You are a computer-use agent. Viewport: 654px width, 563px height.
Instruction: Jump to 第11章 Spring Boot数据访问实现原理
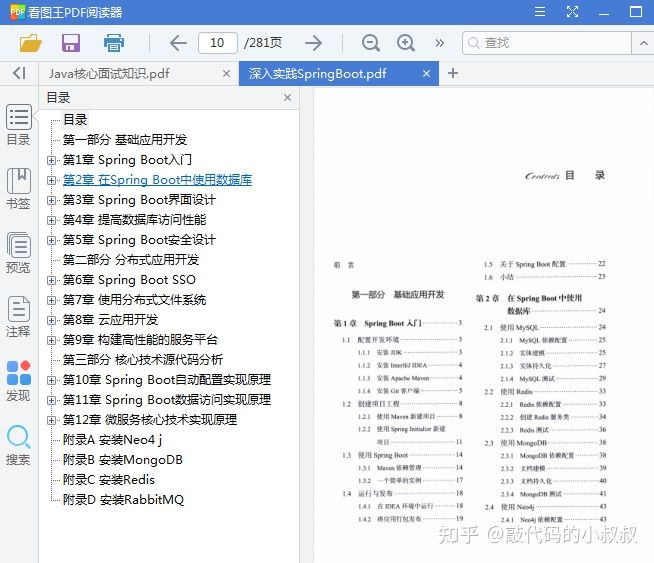(167, 400)
